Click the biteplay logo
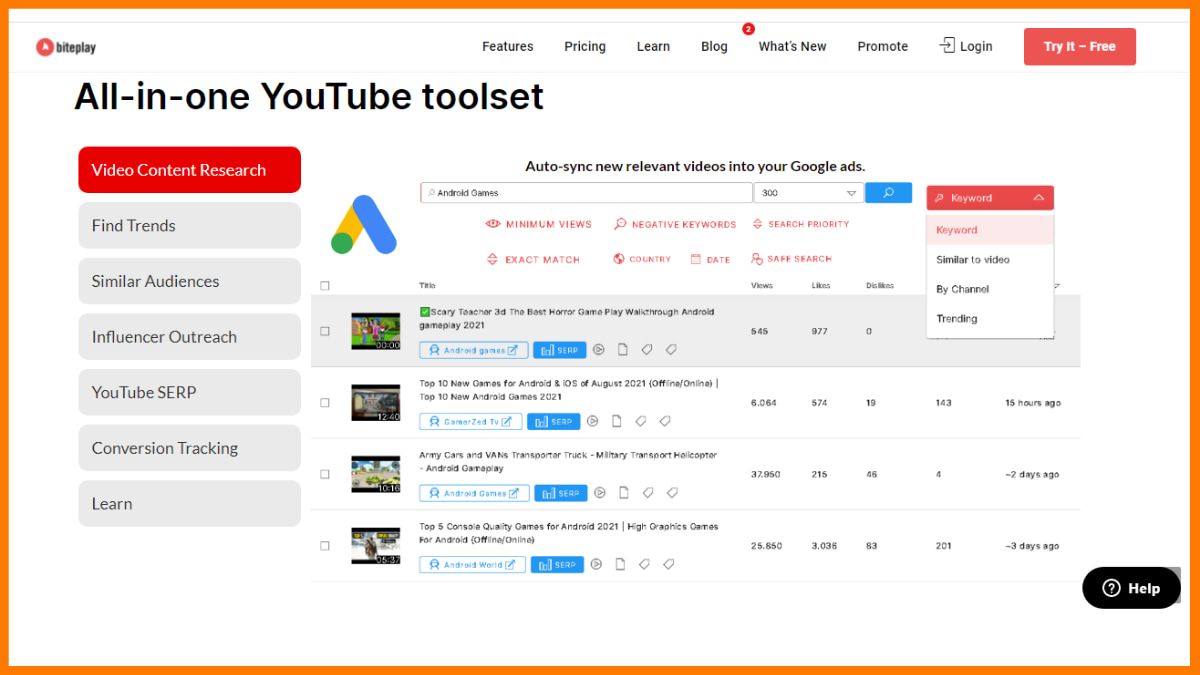 point(66,47)
